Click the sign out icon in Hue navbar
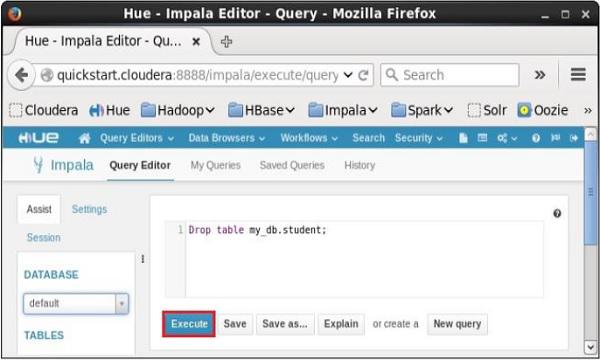This screenshot has height=360, width=600. [573, 138]
